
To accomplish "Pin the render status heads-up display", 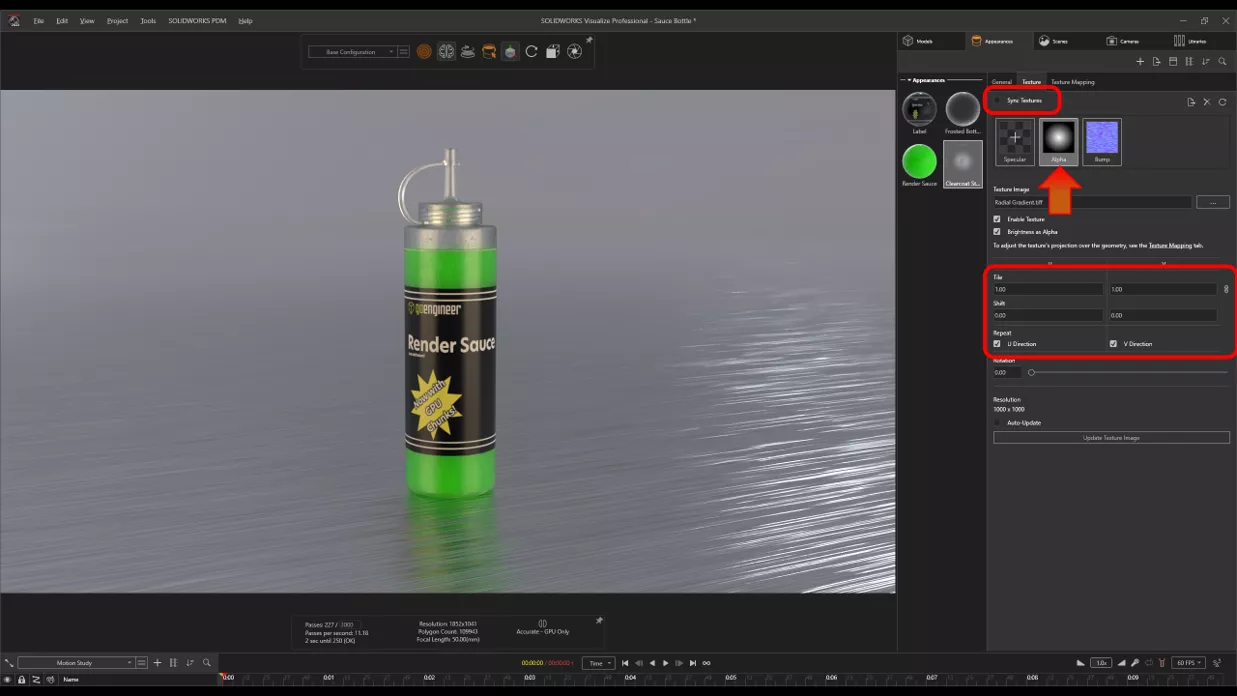I will tap(599, 621).
